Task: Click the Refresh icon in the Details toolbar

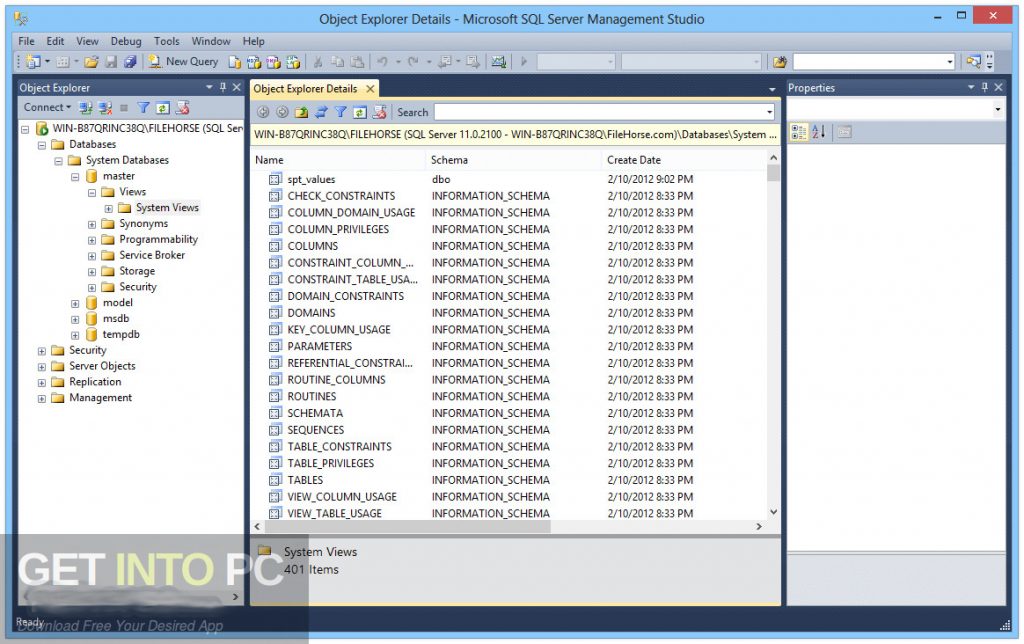Action: click(360, 112)
